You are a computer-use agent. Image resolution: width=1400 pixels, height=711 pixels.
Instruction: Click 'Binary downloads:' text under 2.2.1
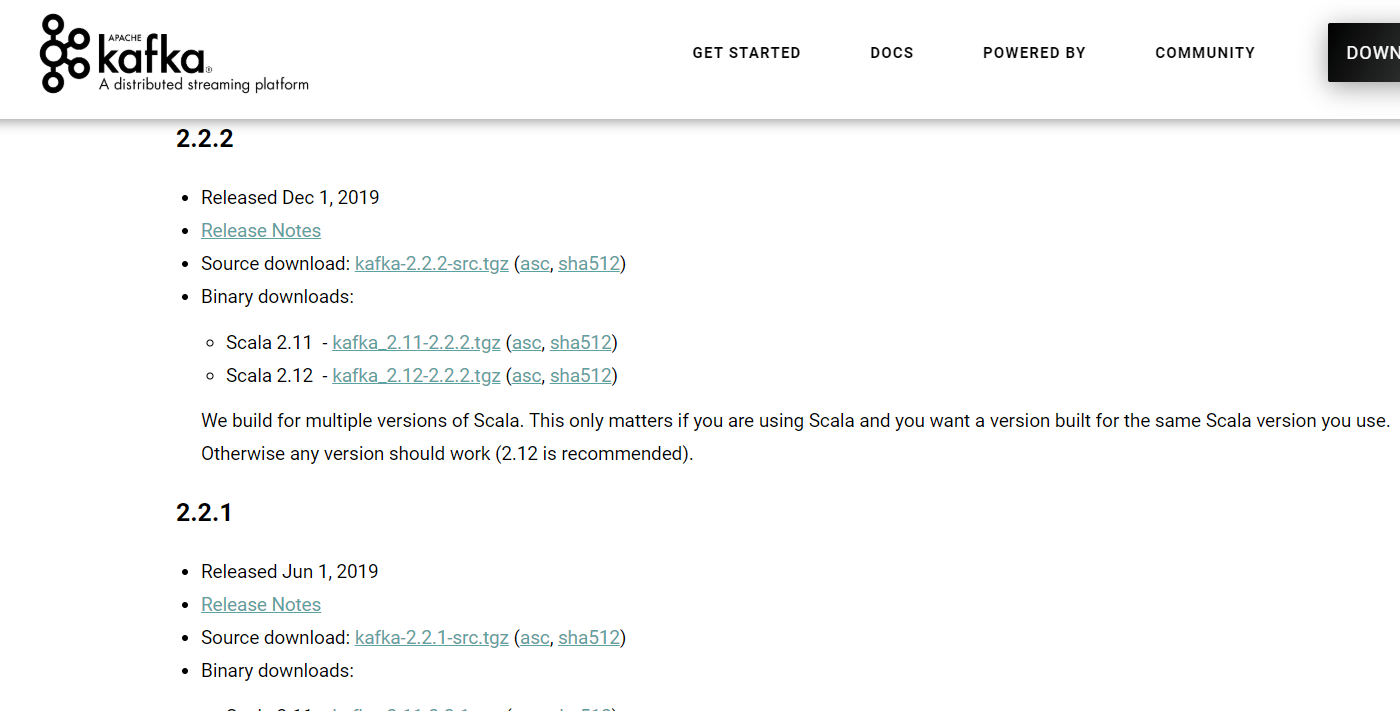coord(277,671)
